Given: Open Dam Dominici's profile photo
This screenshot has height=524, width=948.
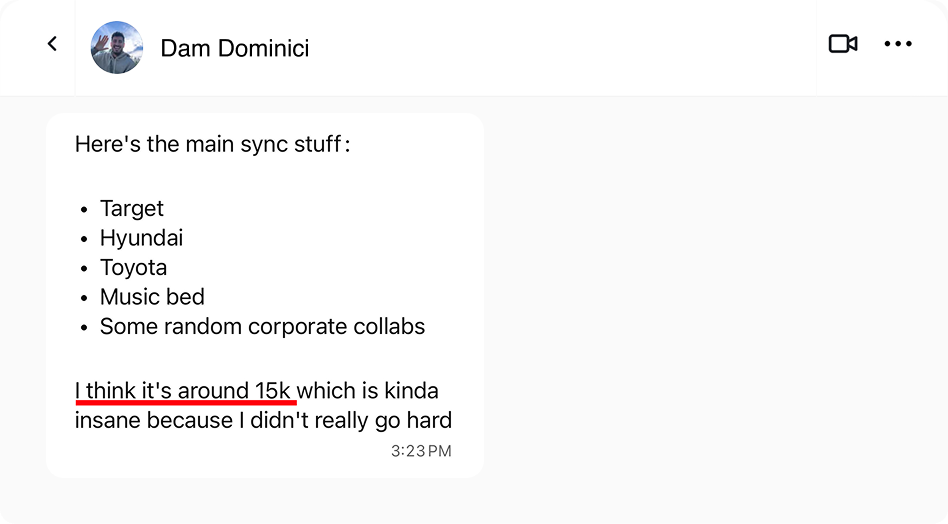Looking at the screenshot, I should [x=117, y=47].
